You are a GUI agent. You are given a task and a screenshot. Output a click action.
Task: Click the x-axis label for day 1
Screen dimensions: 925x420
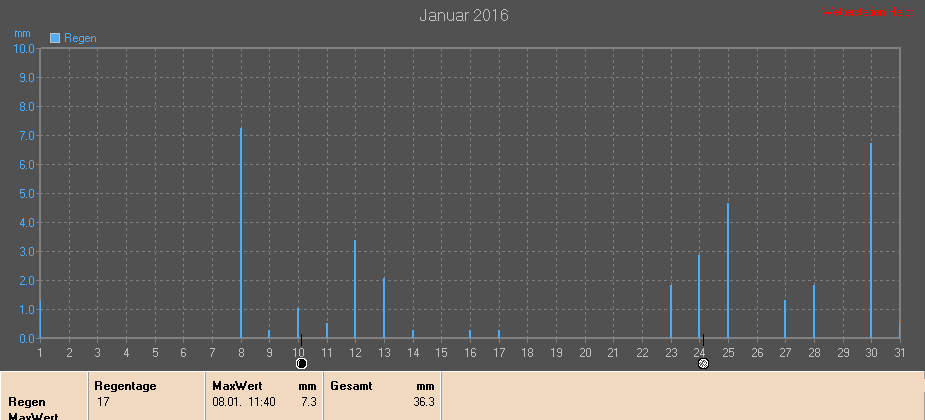(40, 353)
